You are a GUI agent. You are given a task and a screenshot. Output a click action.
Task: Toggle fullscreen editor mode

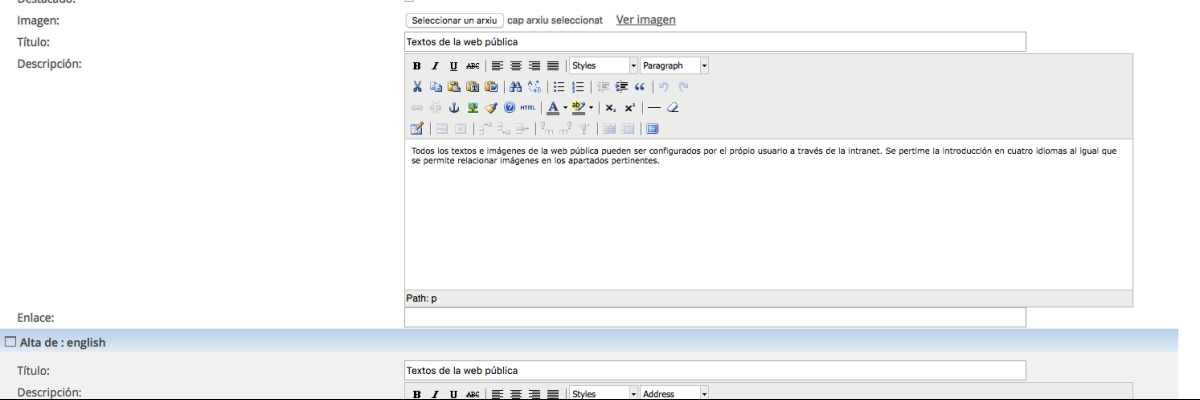coord(653,129)
